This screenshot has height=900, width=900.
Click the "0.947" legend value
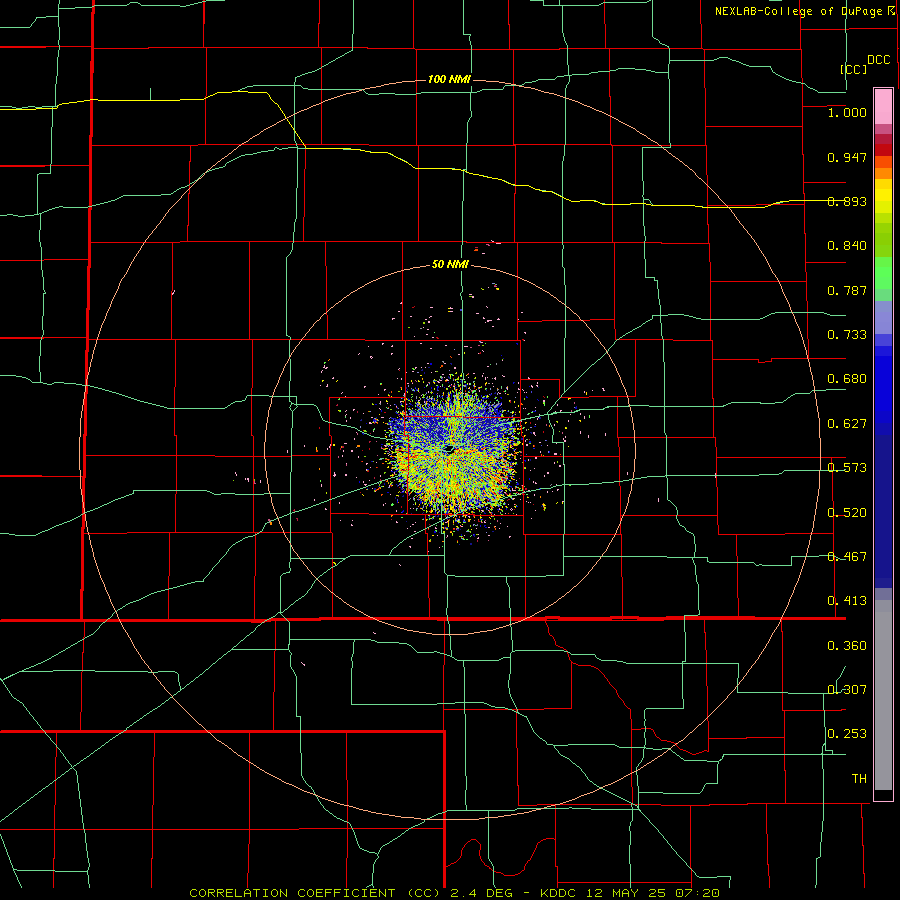click(x=847, y=157)
